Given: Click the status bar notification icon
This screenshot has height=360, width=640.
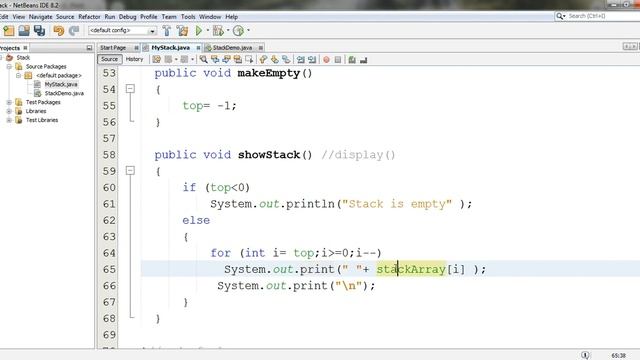Looking at the screenshot, I should [x=585, y=355].
